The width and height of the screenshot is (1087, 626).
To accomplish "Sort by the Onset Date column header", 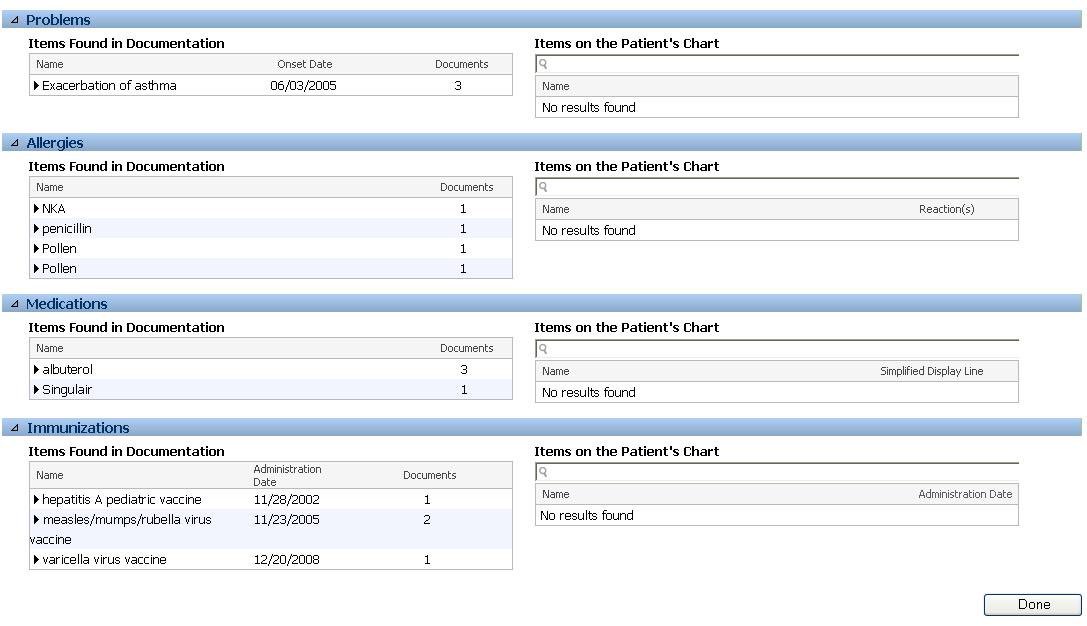I will (304, 63).
